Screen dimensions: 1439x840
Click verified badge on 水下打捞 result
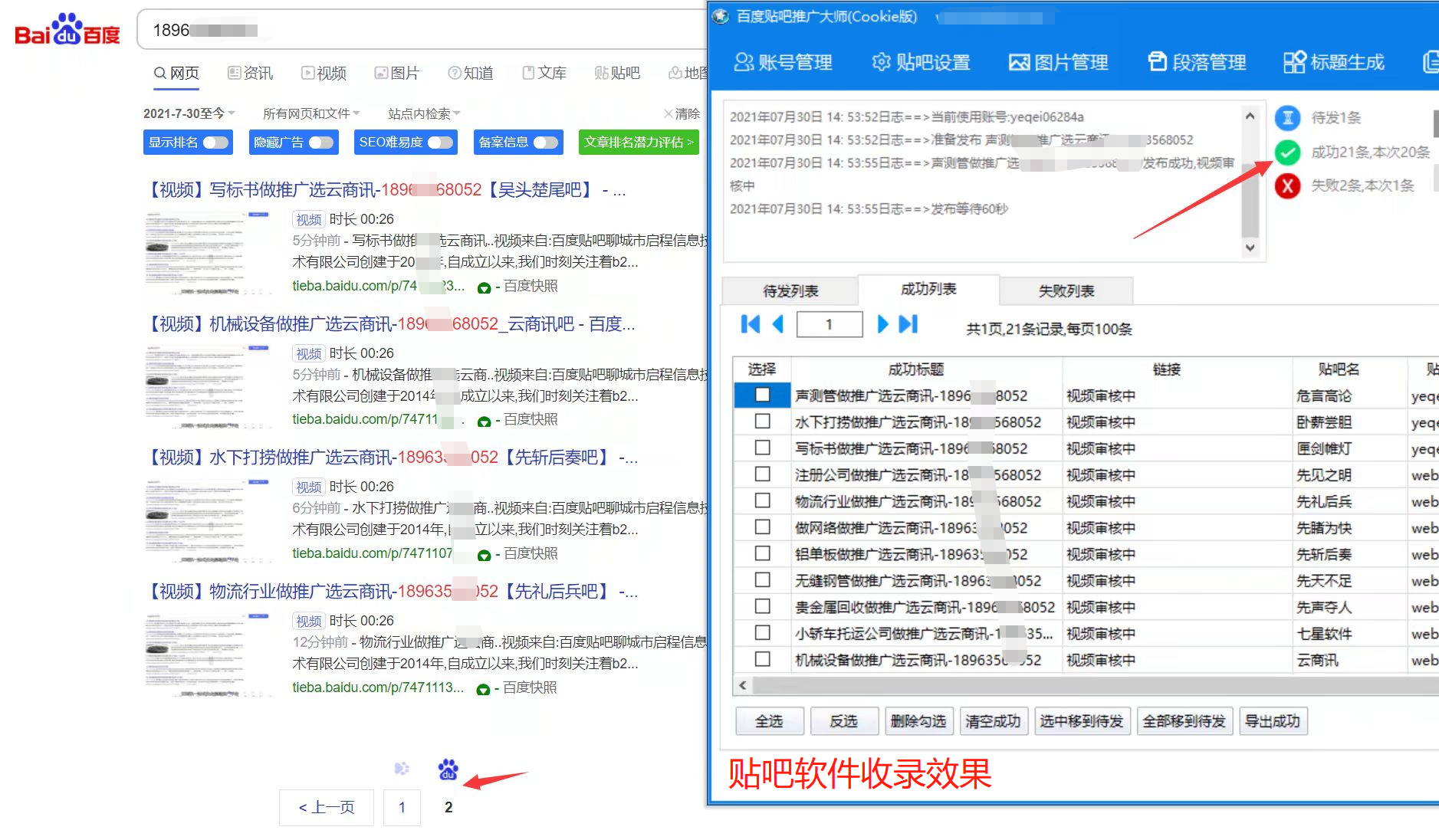pyautogui.click(x=484, y=556)
